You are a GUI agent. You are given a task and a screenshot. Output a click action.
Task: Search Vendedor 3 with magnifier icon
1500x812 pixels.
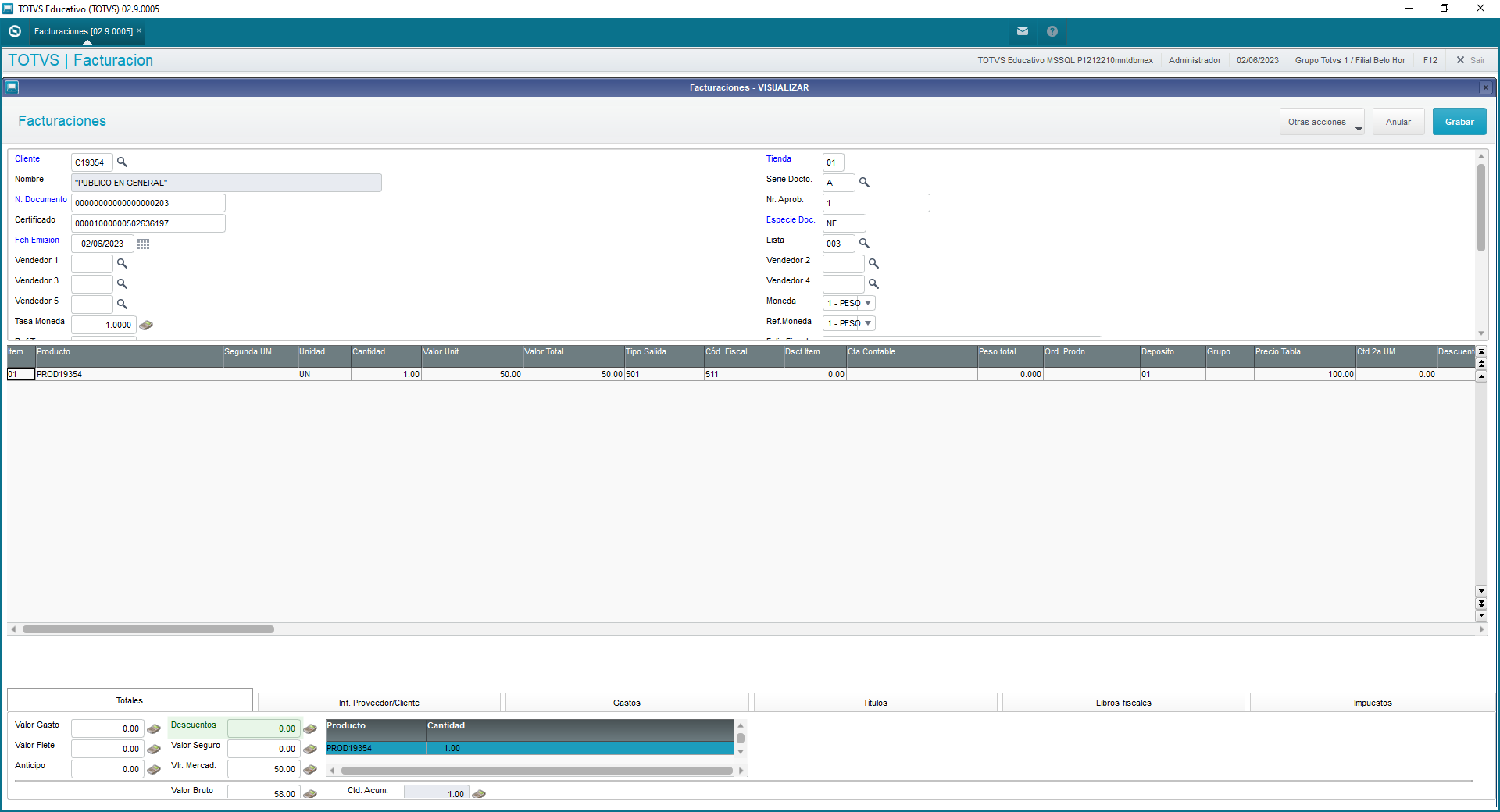coord(122,284)
